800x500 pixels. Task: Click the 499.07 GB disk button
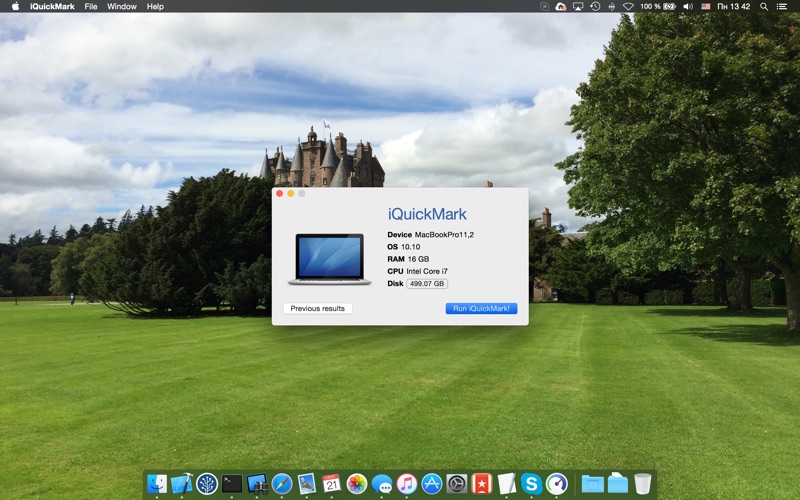point(427,284)
